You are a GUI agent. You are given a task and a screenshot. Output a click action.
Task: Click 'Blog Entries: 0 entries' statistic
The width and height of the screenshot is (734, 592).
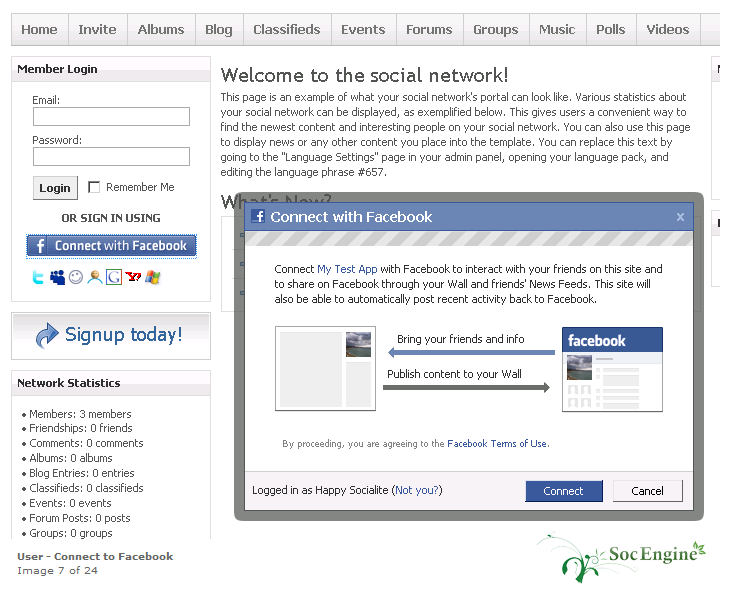click(x=81, y=473)
